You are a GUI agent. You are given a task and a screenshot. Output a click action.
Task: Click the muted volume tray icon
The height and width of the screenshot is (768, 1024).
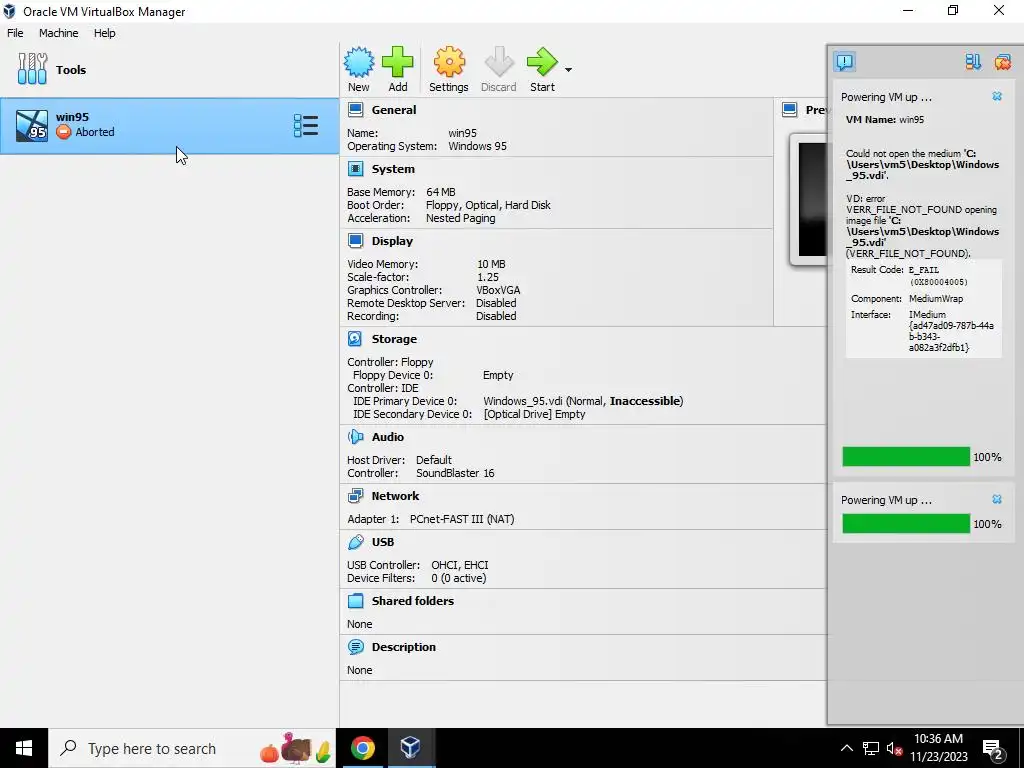coord(894,748)
